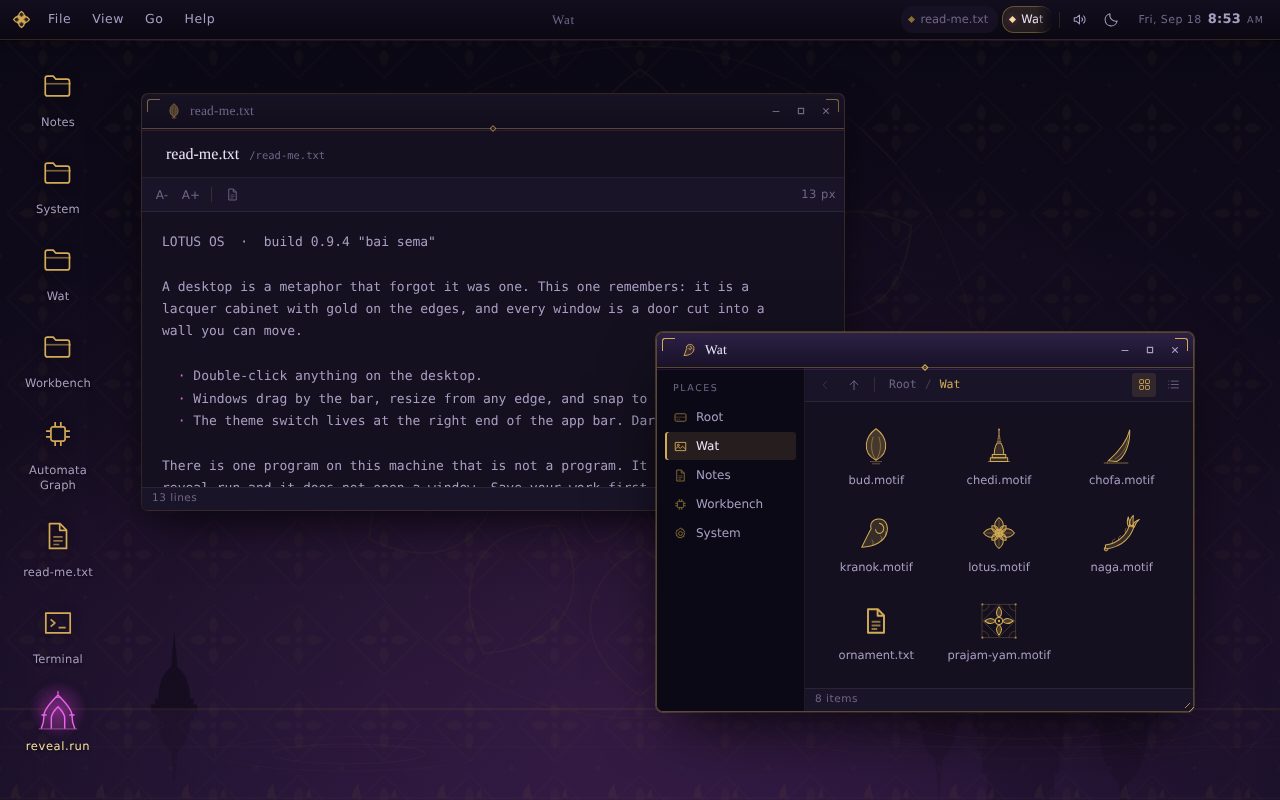The width and height of the screenshot is (1280, 800).
Task: Select Wat in the Places sidebar
Action: [730, 446]
